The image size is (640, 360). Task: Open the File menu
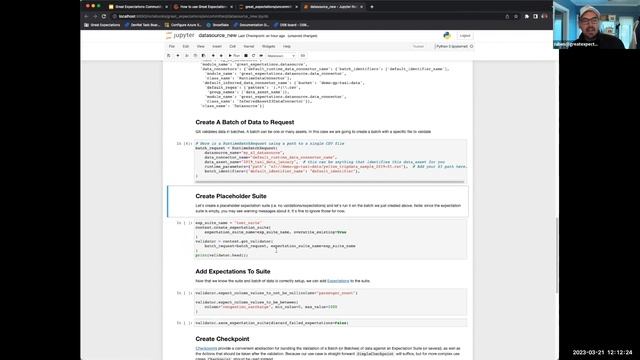tap(172, 47)
